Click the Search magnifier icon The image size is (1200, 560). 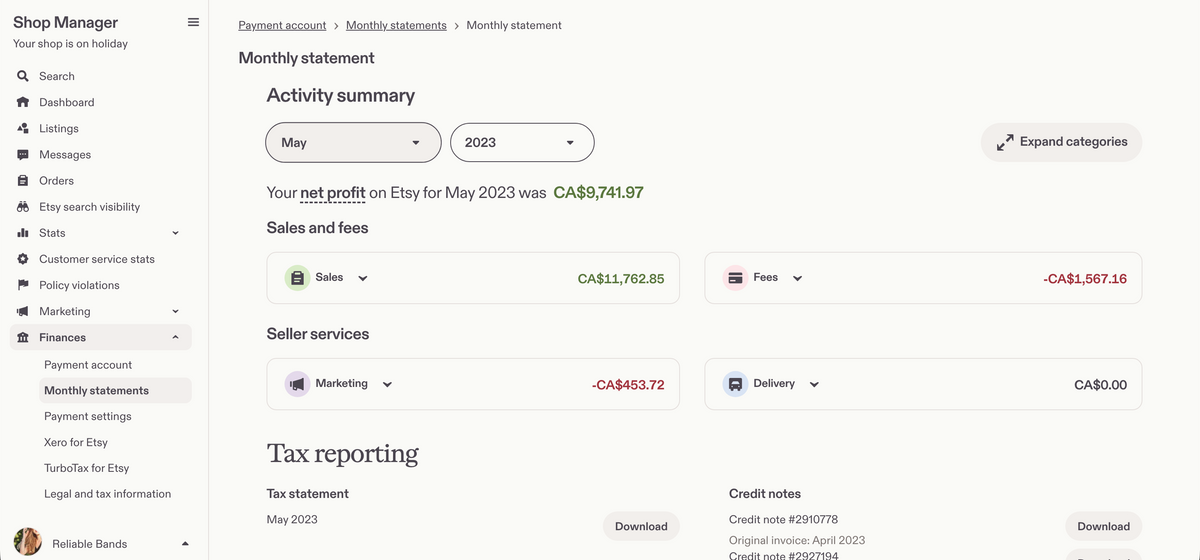tap(23, 76)
